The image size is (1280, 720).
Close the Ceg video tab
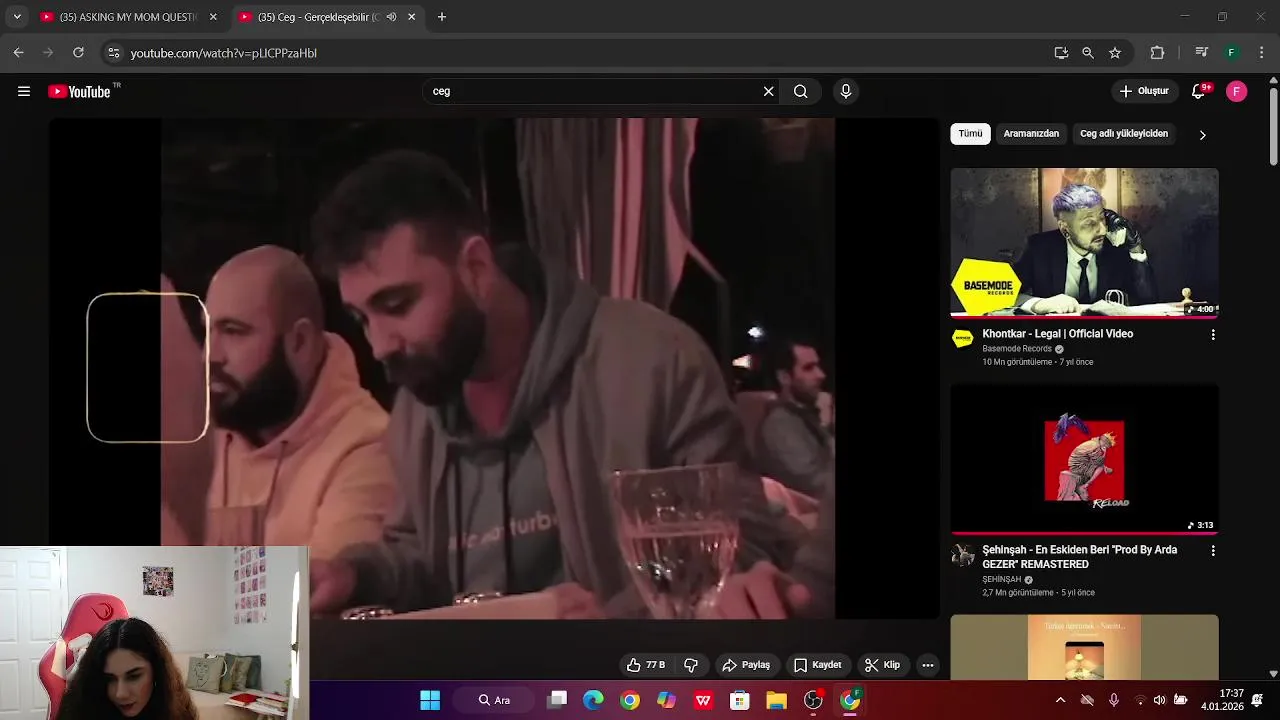[x=411, y=17]
